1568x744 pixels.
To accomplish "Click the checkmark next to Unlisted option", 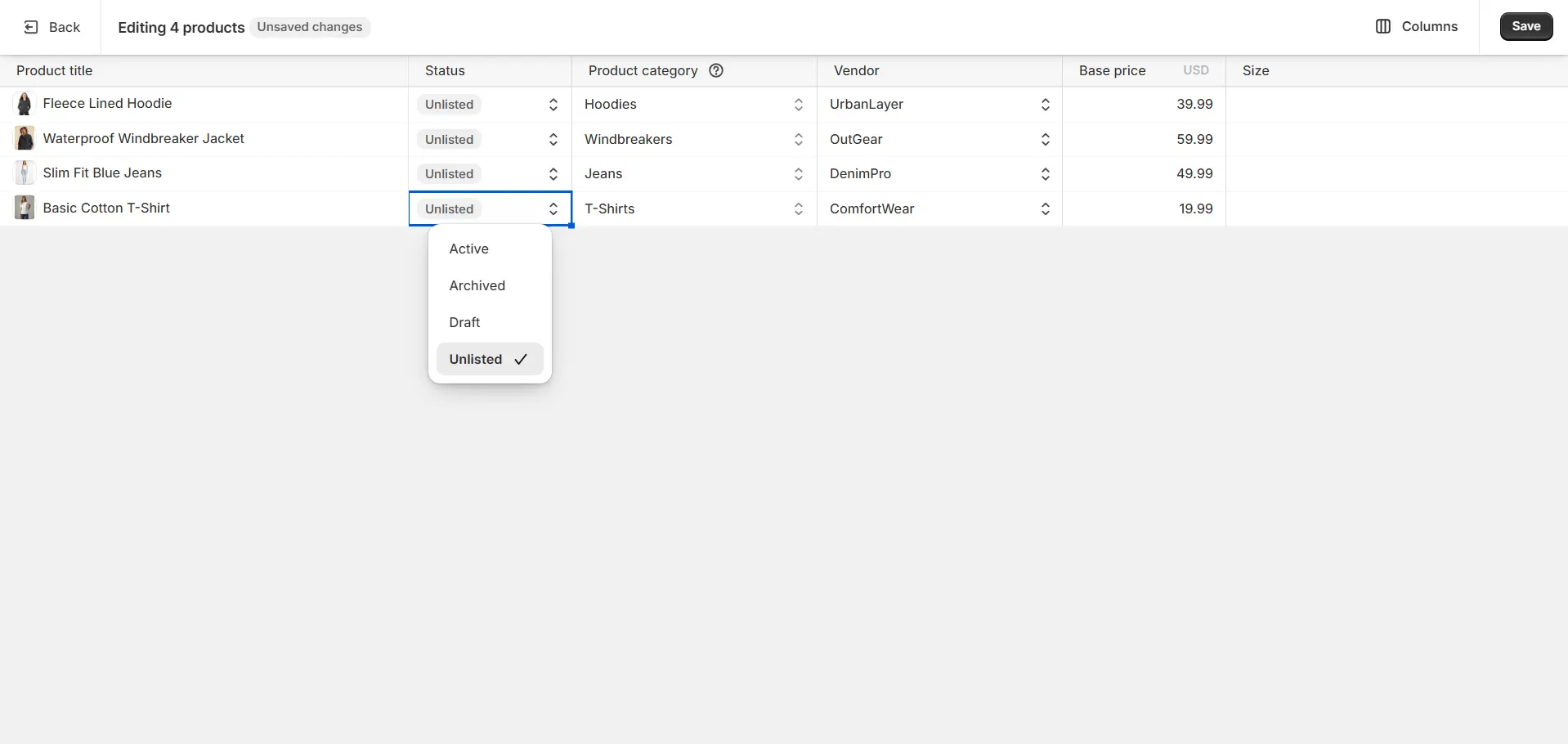I will pos(521,359).
